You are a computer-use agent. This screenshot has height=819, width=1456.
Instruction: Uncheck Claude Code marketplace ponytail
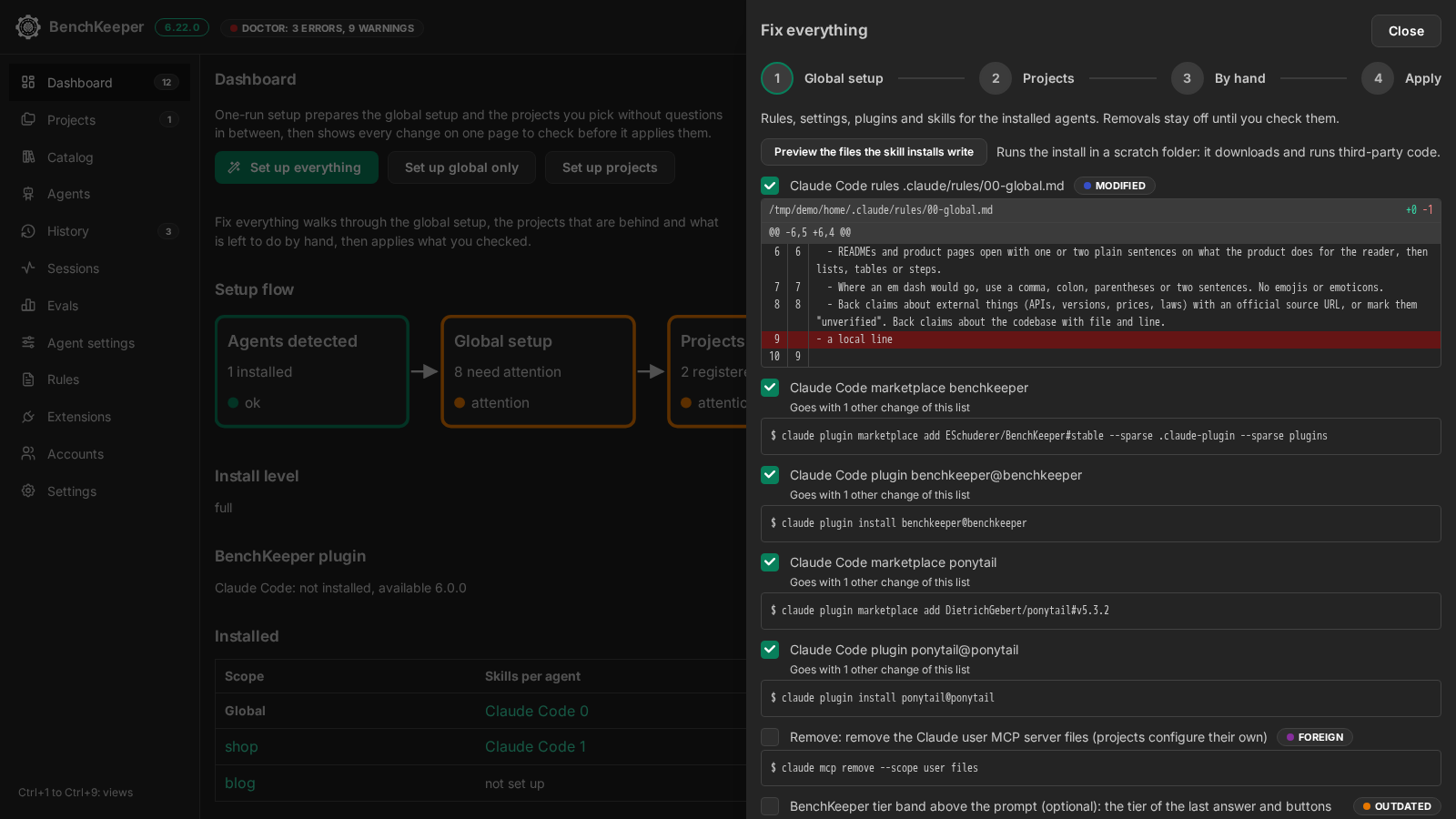click(x=770, y=562)
